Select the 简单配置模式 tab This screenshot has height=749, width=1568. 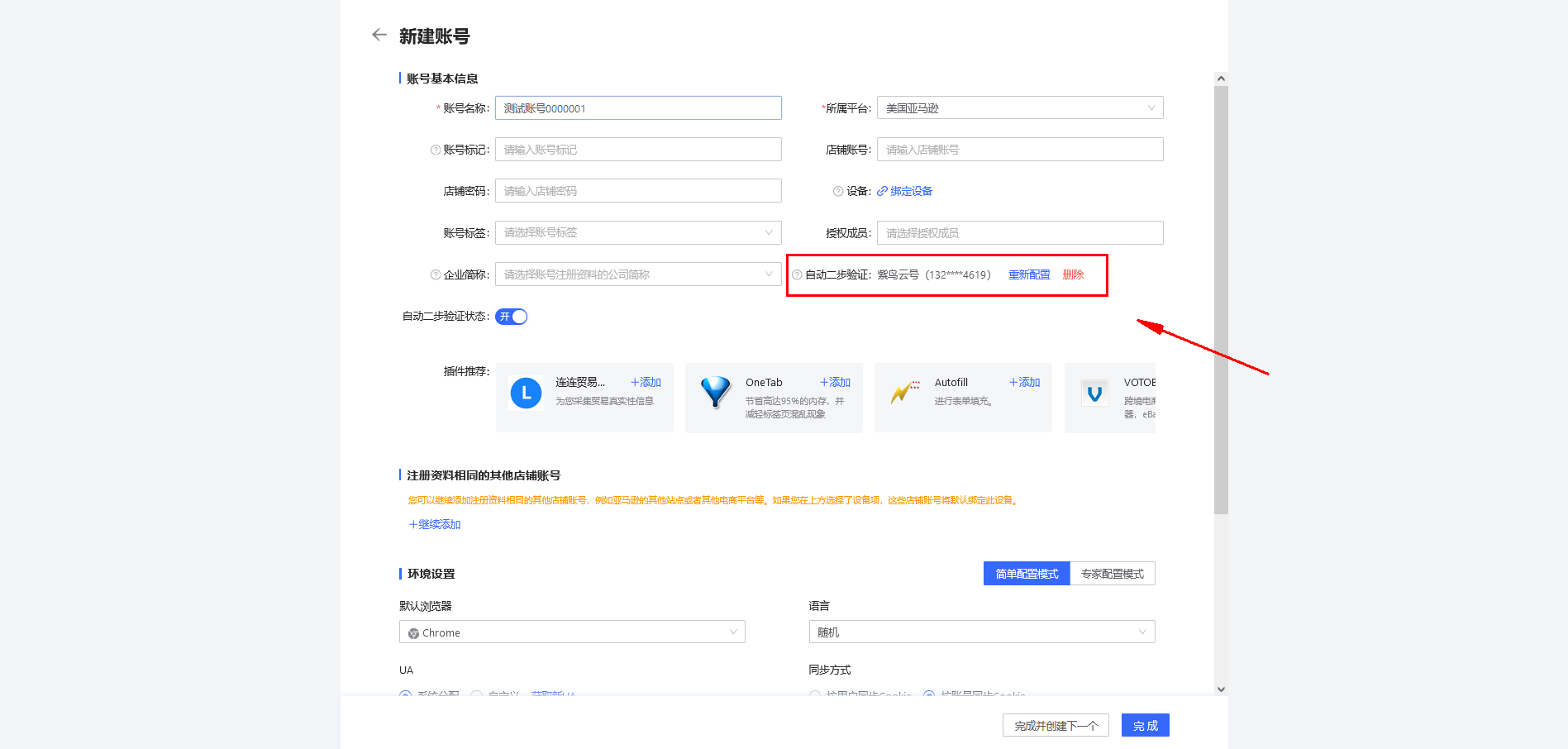[x=1026, y=573]
